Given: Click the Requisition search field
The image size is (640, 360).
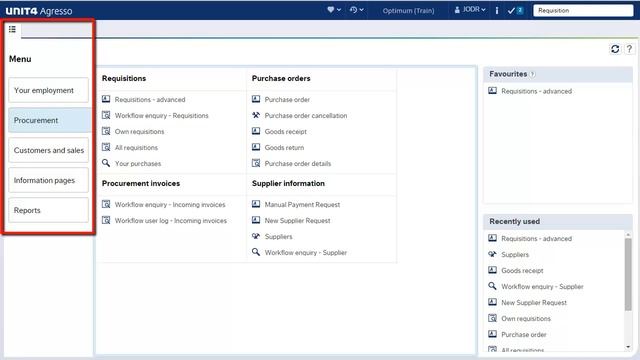Looking at the screenshot, I should pyautogui.click(x=583, y=11).
